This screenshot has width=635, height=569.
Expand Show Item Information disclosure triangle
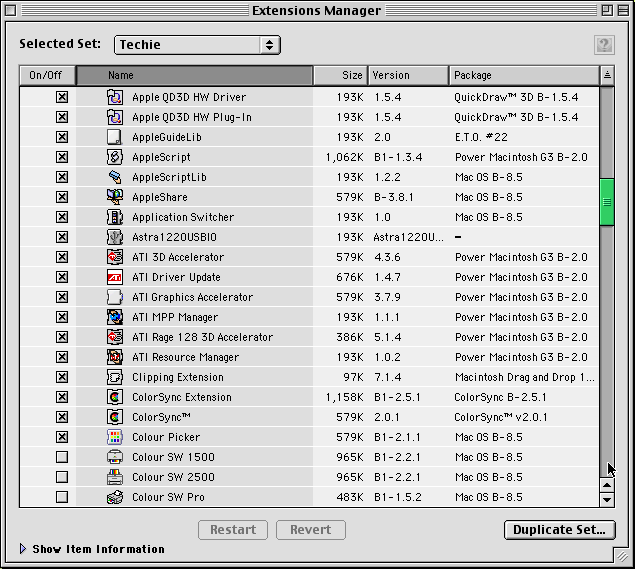[x=23, y=549]
